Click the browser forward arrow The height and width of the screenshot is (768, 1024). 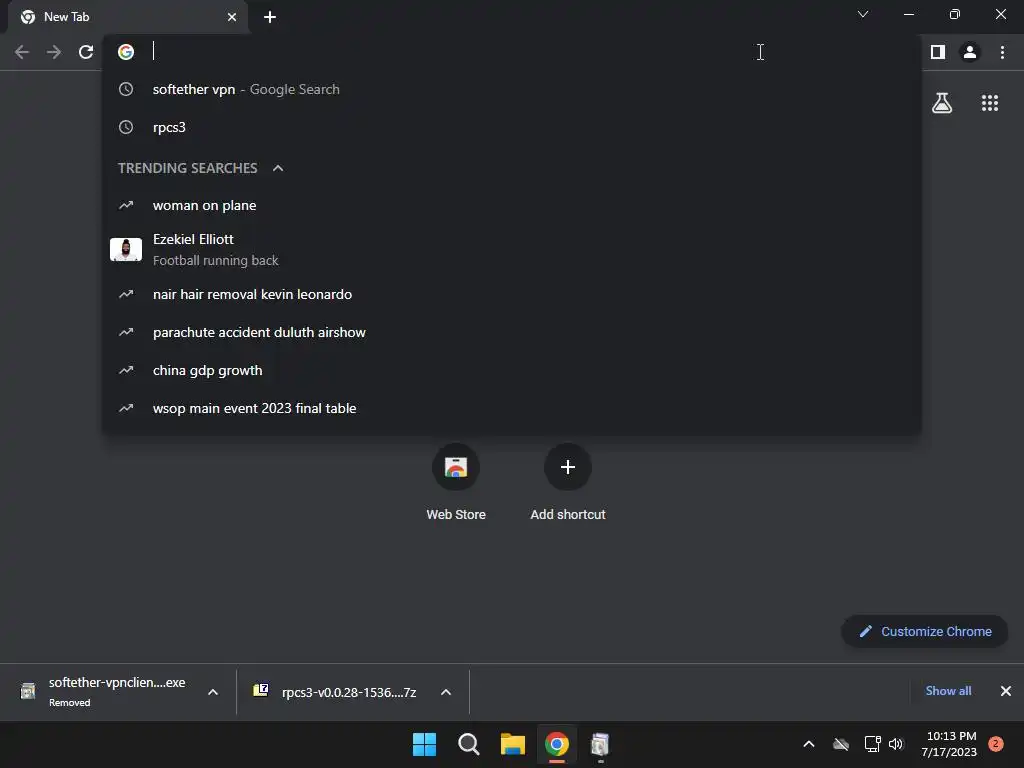[x=54, y=52]
